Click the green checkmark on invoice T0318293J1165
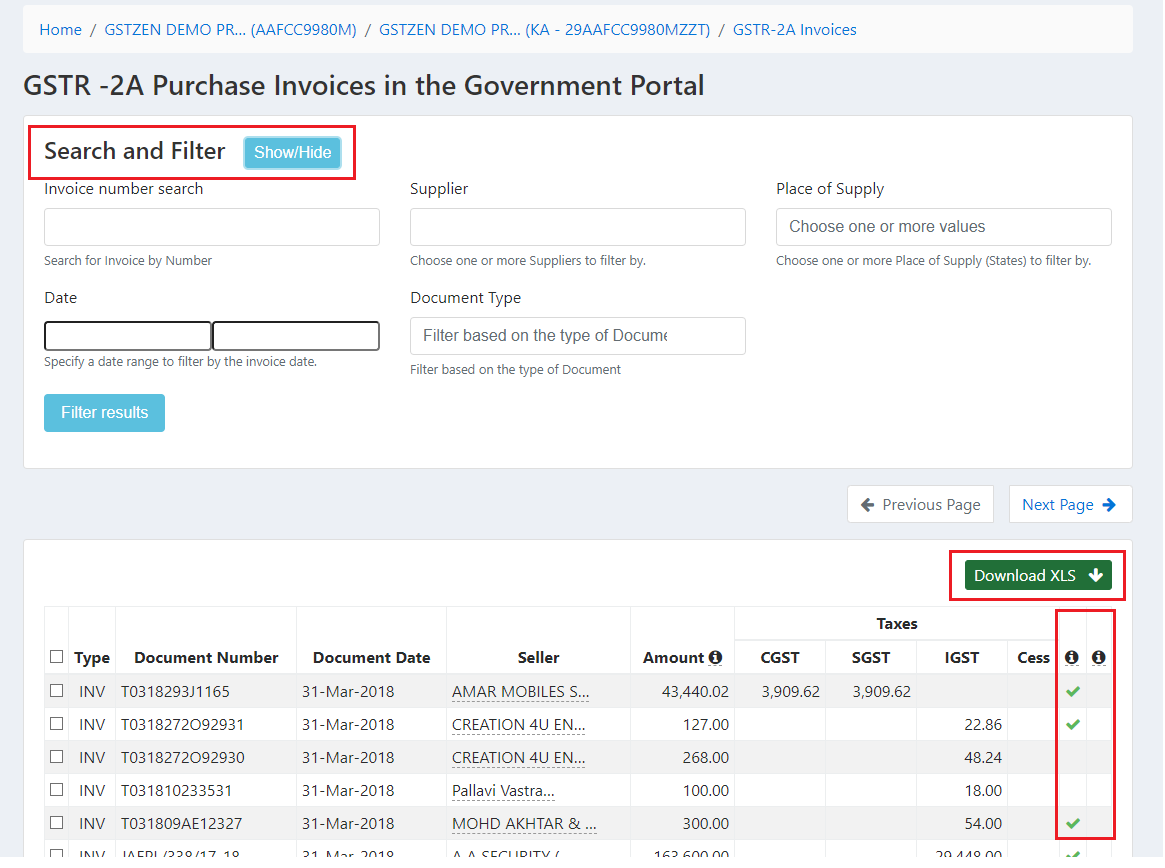 pyautogui.click(x=1071, y=690)
